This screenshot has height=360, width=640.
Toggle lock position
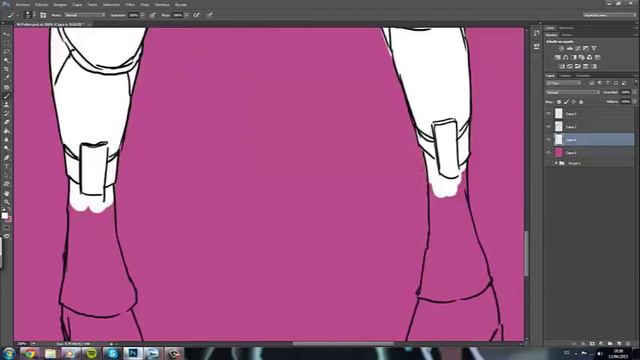click(x=573, y=102)
